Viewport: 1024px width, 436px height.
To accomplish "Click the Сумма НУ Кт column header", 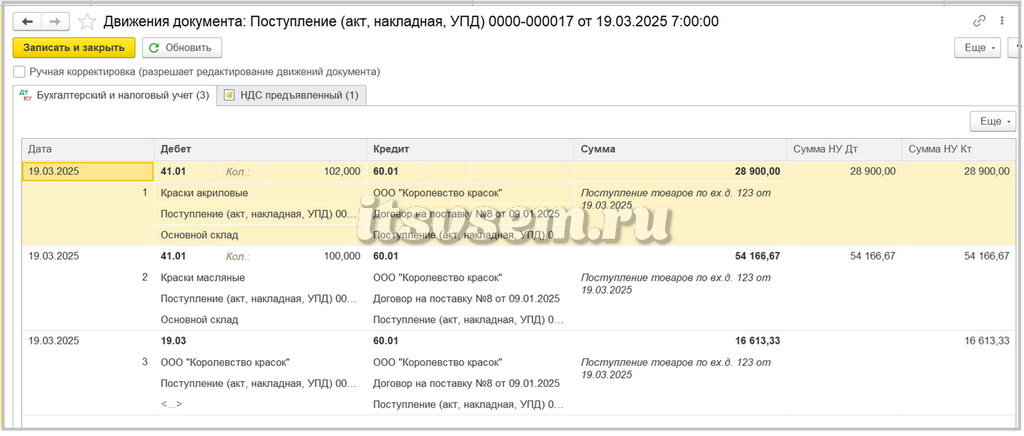I will 959,149.
